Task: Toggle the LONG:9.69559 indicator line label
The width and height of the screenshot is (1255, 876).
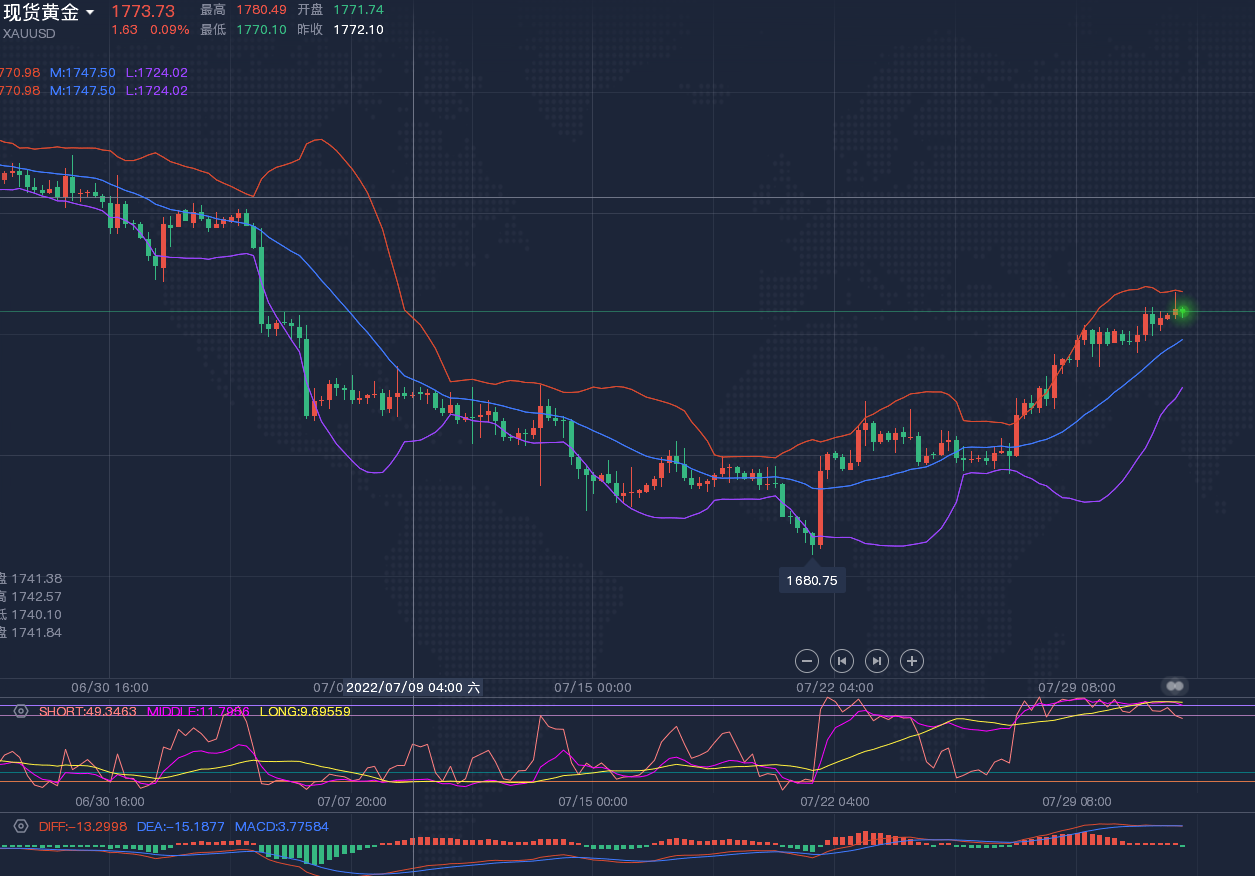Action: 305,711
